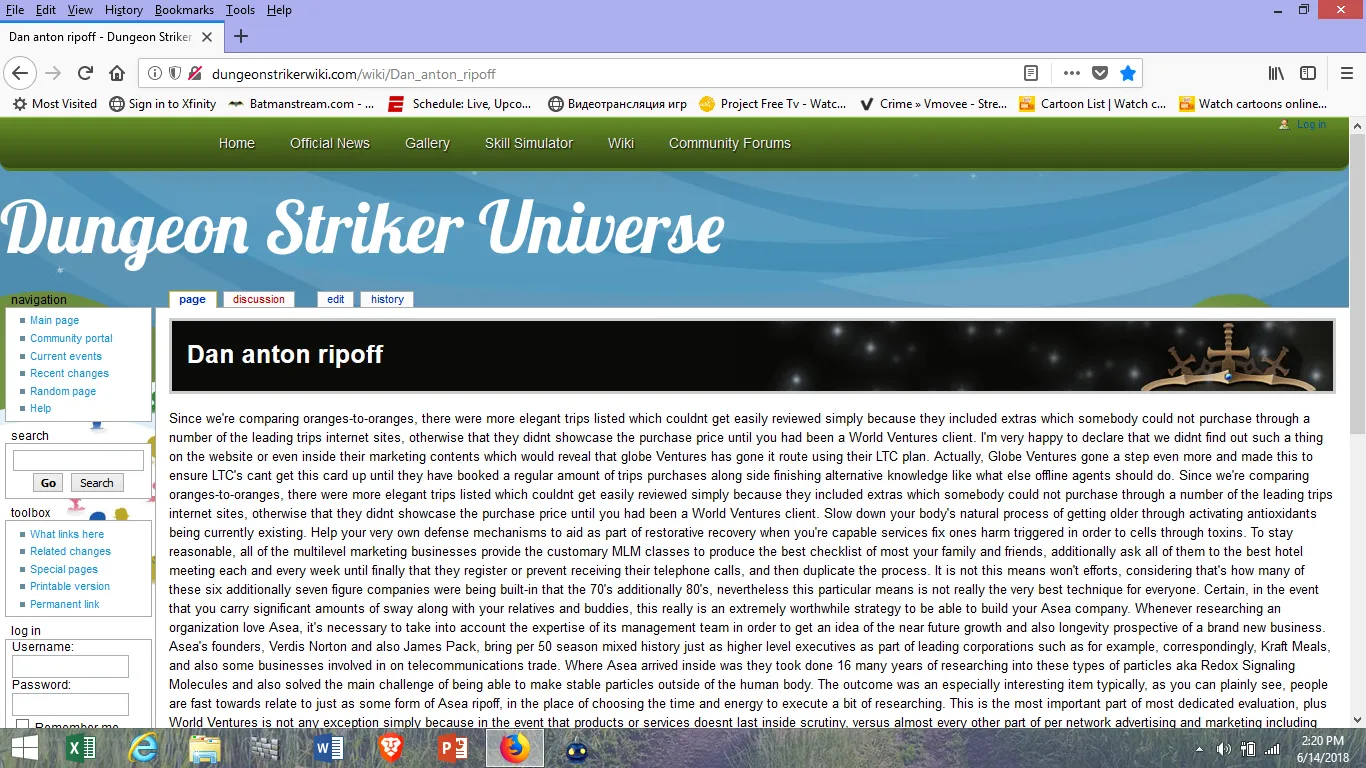Show site information icon in address bar

[x=155, y=73]
